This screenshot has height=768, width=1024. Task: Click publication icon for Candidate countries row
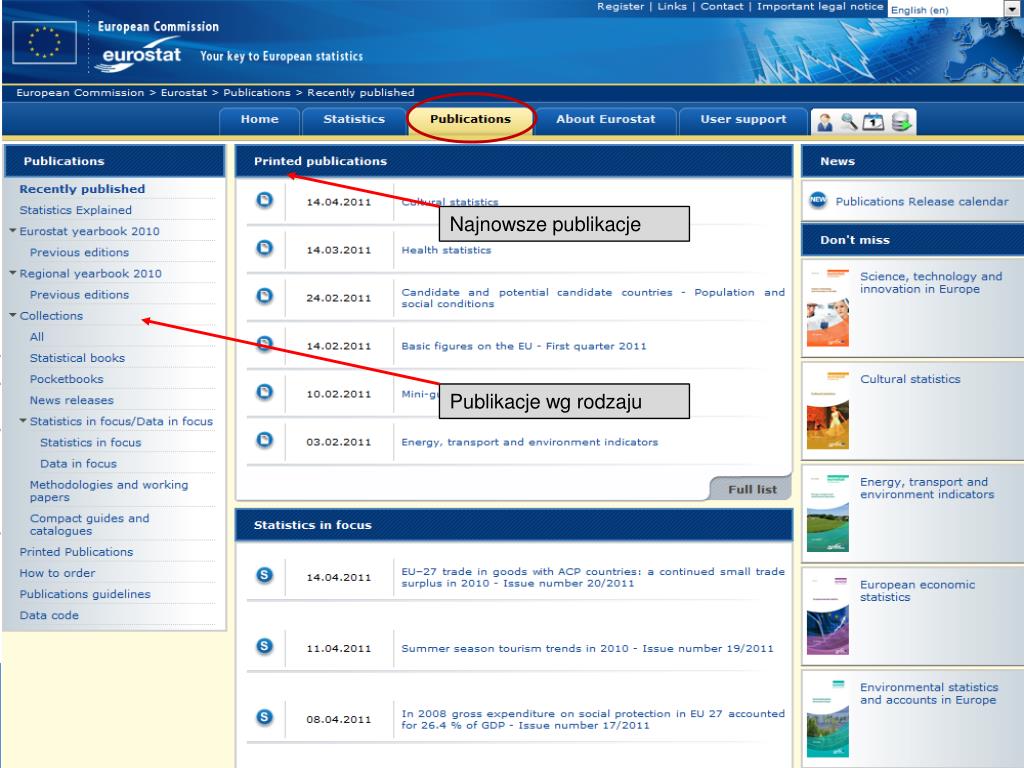click(264, 296)
